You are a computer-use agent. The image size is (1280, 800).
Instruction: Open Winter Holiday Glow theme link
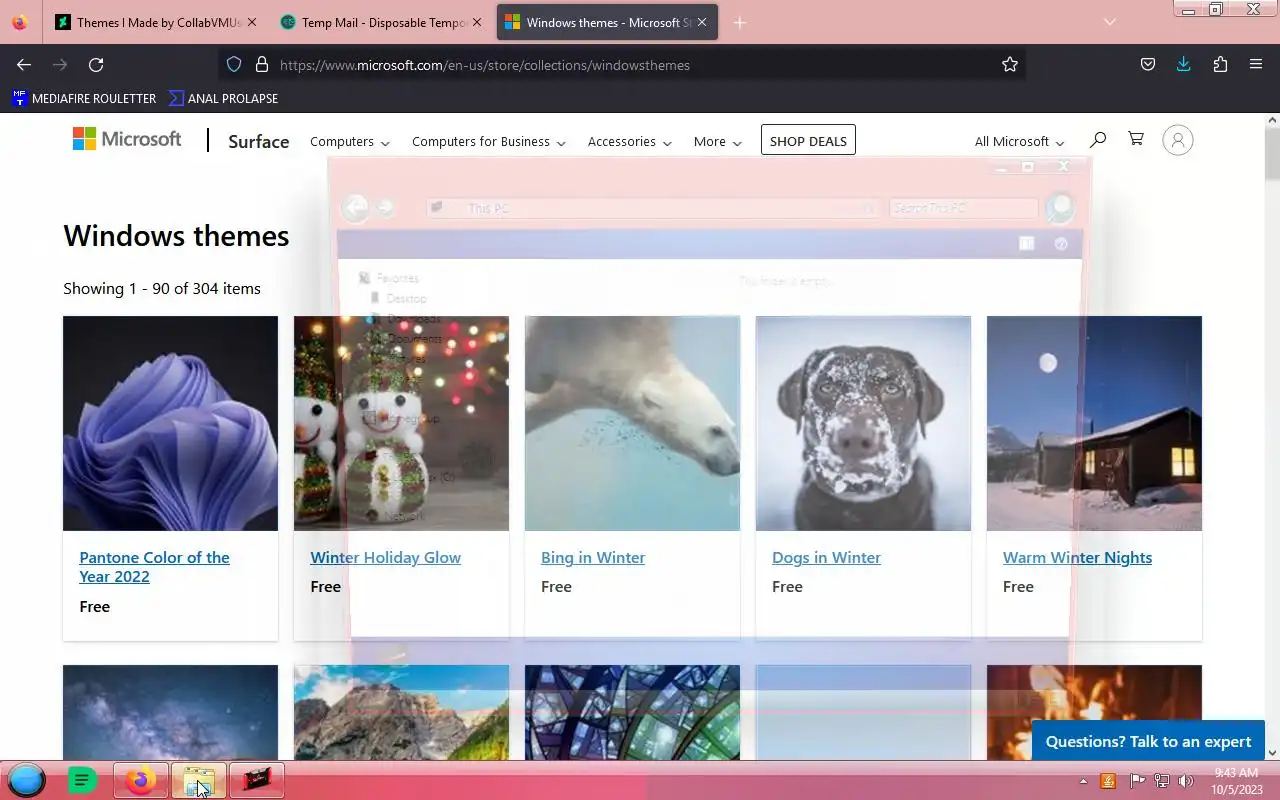click(385, 558)
